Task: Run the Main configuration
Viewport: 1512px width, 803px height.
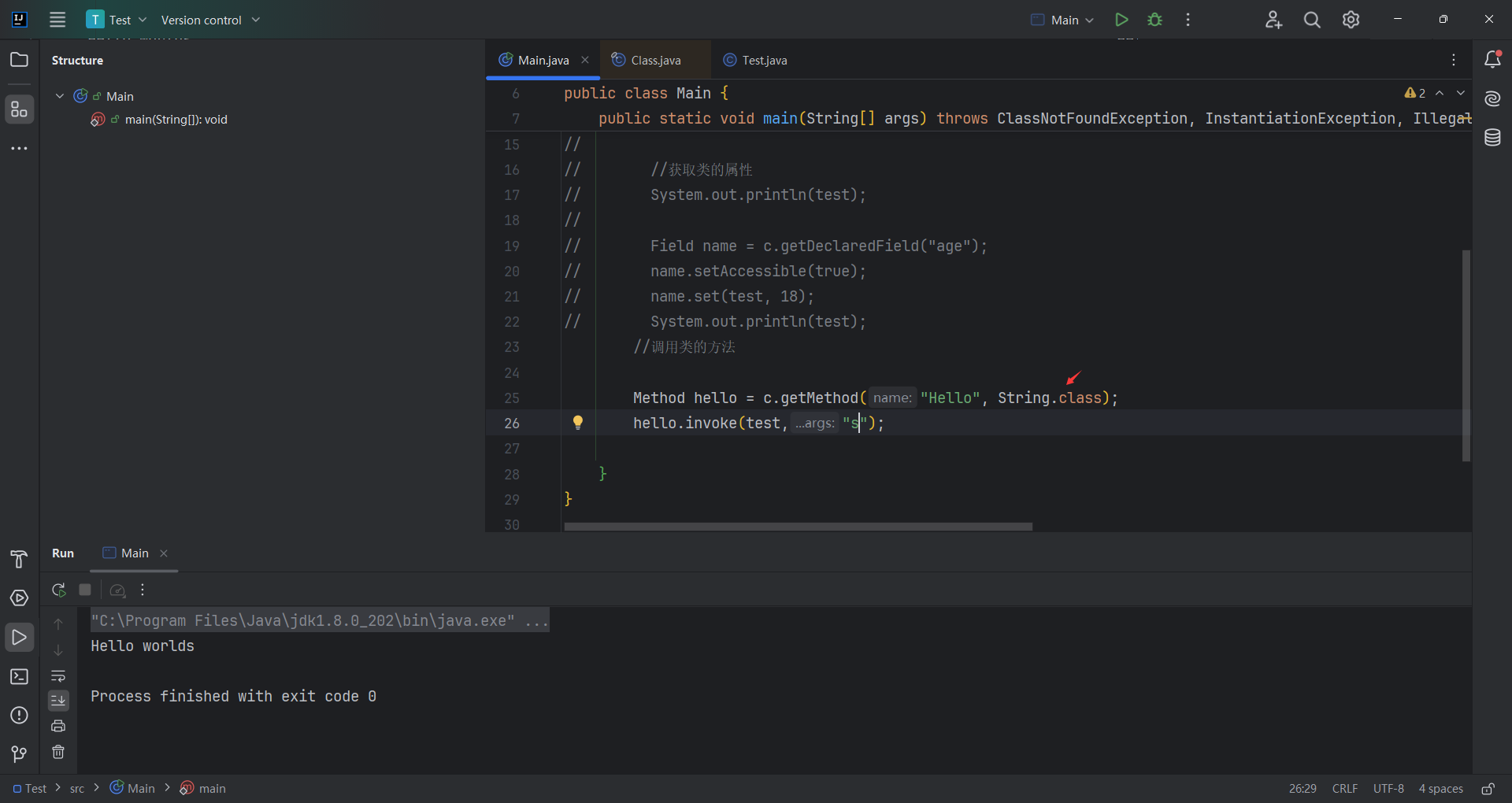Action: [x=1121, y=20]
